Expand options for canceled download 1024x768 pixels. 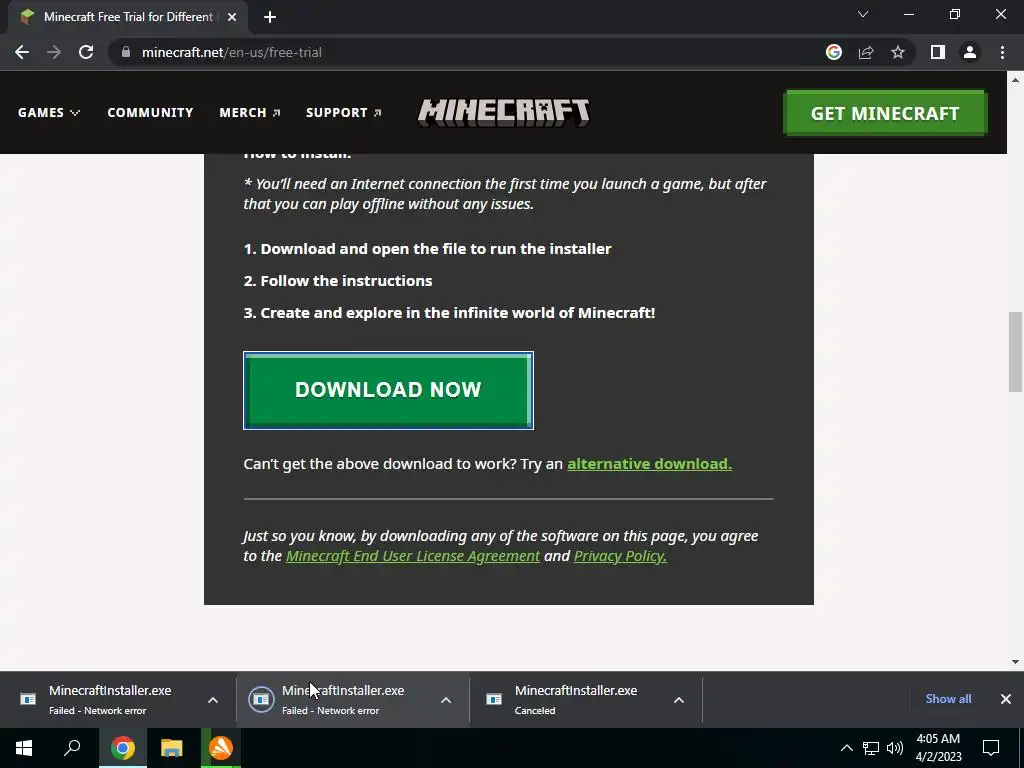679,700
